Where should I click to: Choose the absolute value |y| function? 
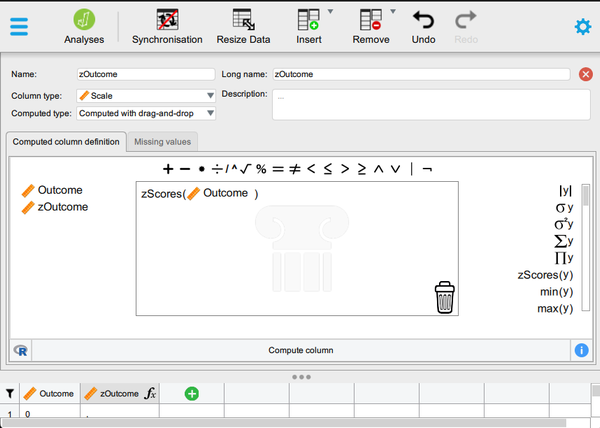pyautogui.click(x=565, y=190)
